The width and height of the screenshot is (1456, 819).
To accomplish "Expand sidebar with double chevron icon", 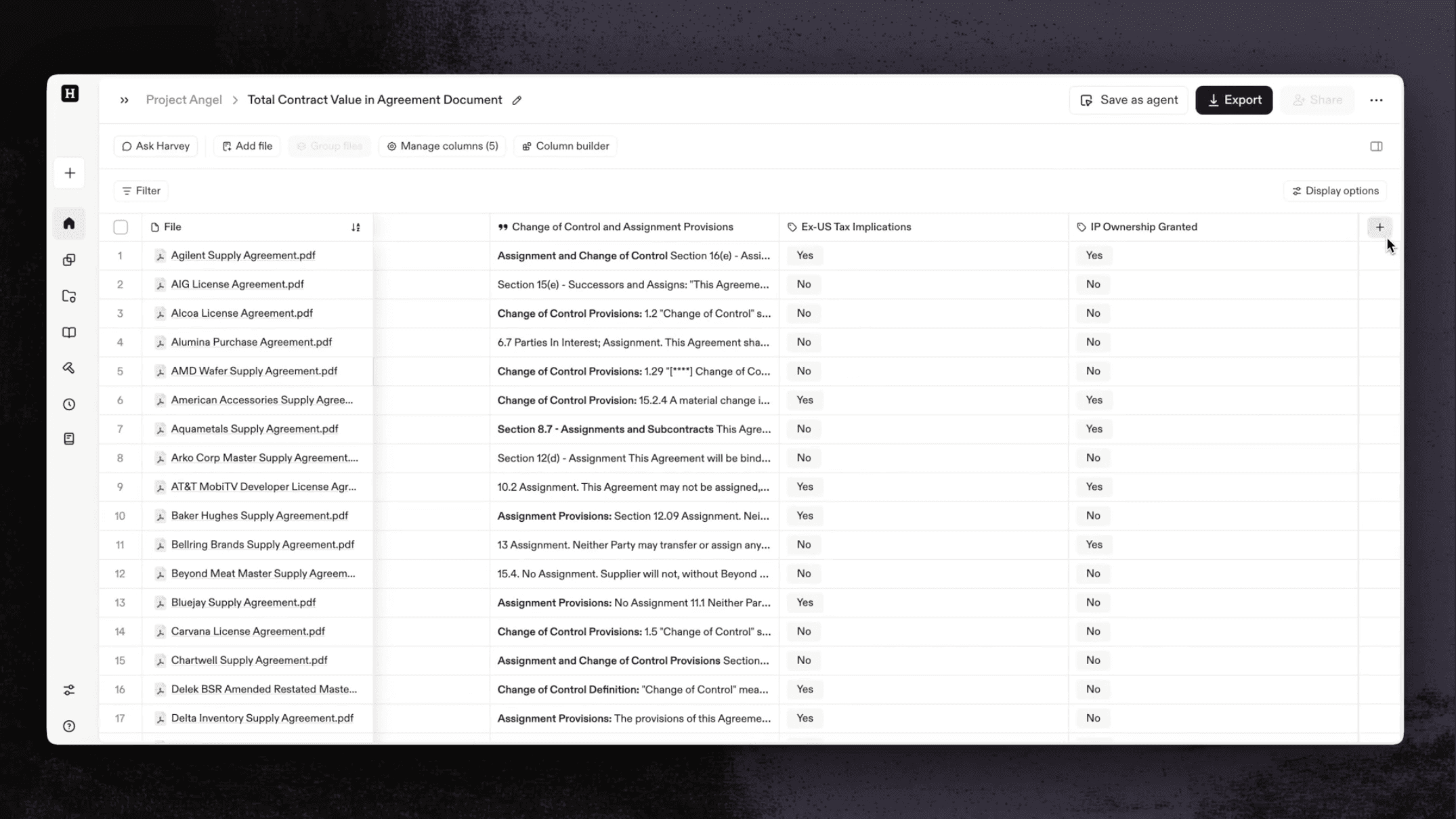I will pyautogui.click(x=125, y=100).
